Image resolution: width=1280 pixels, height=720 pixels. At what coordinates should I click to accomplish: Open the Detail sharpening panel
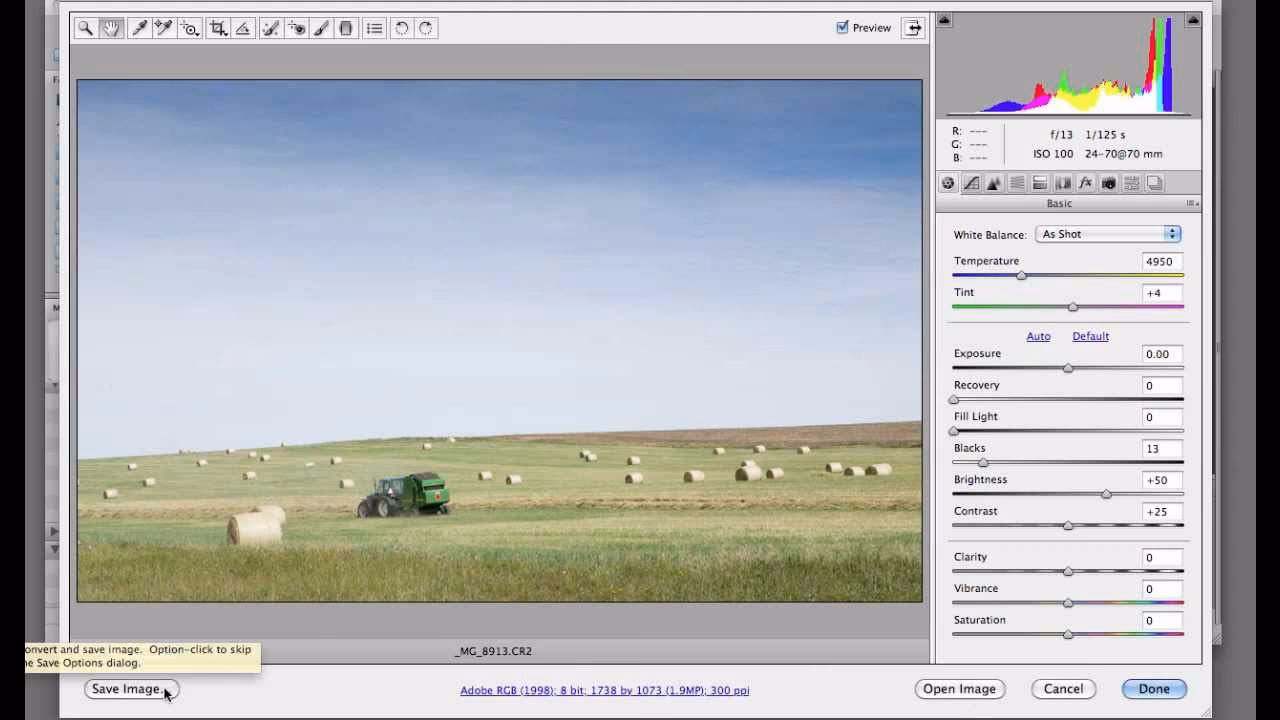pos(993,182)
